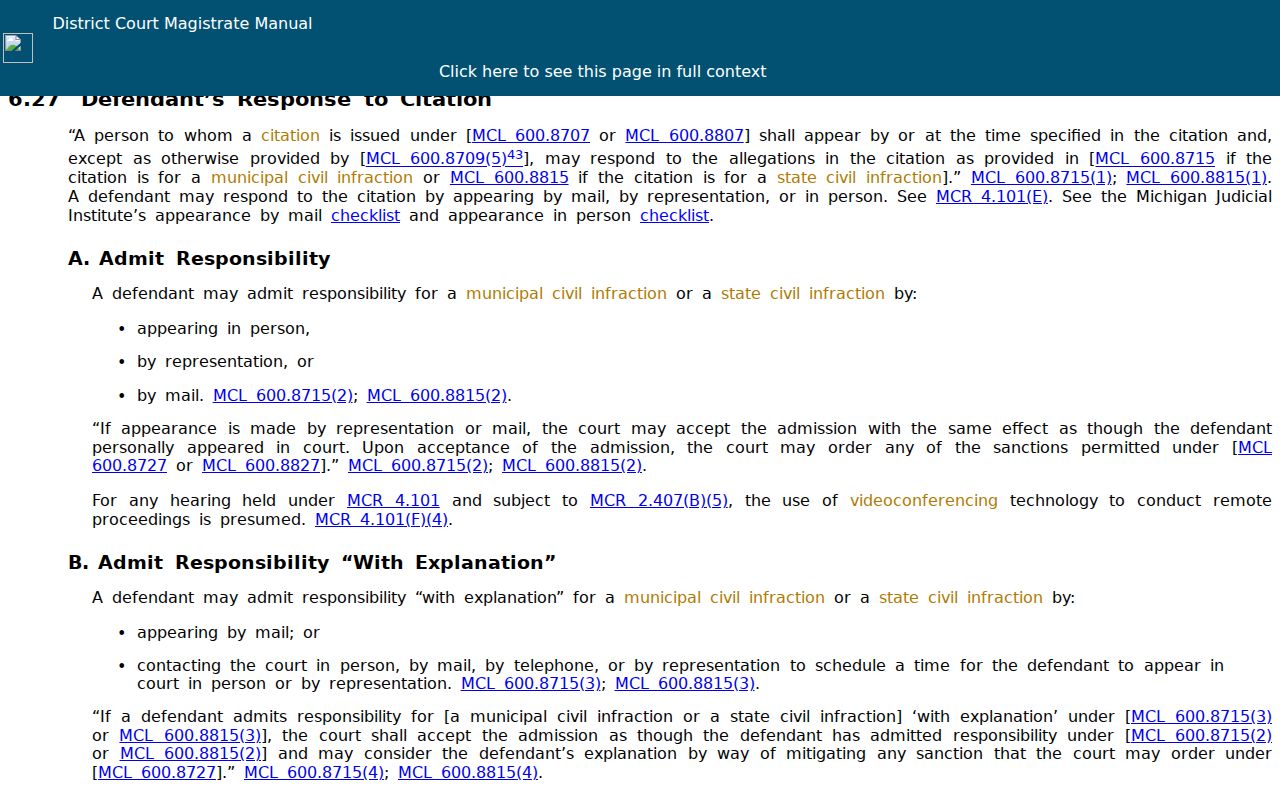1280x800 pixels.
Task: Click 'municipal civil infraction' in 'with explanation' sentence
Action: click(724, 598)
